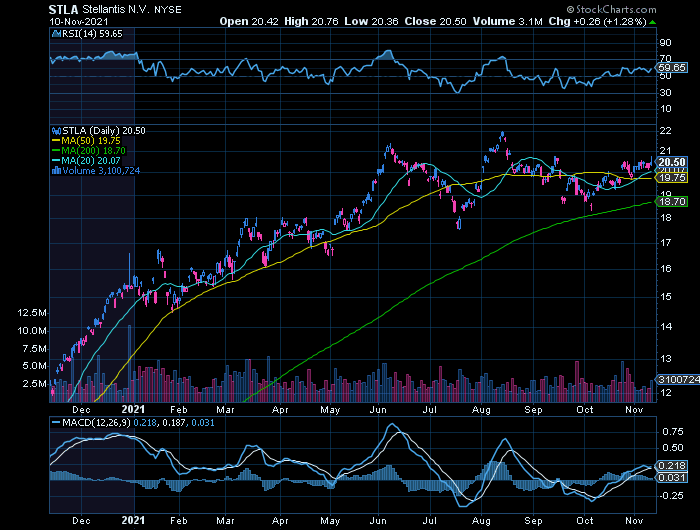The width and height of the screenshot is (700, 530).
Task: Click the RSI axis label 90
Action: click(666, 42)
